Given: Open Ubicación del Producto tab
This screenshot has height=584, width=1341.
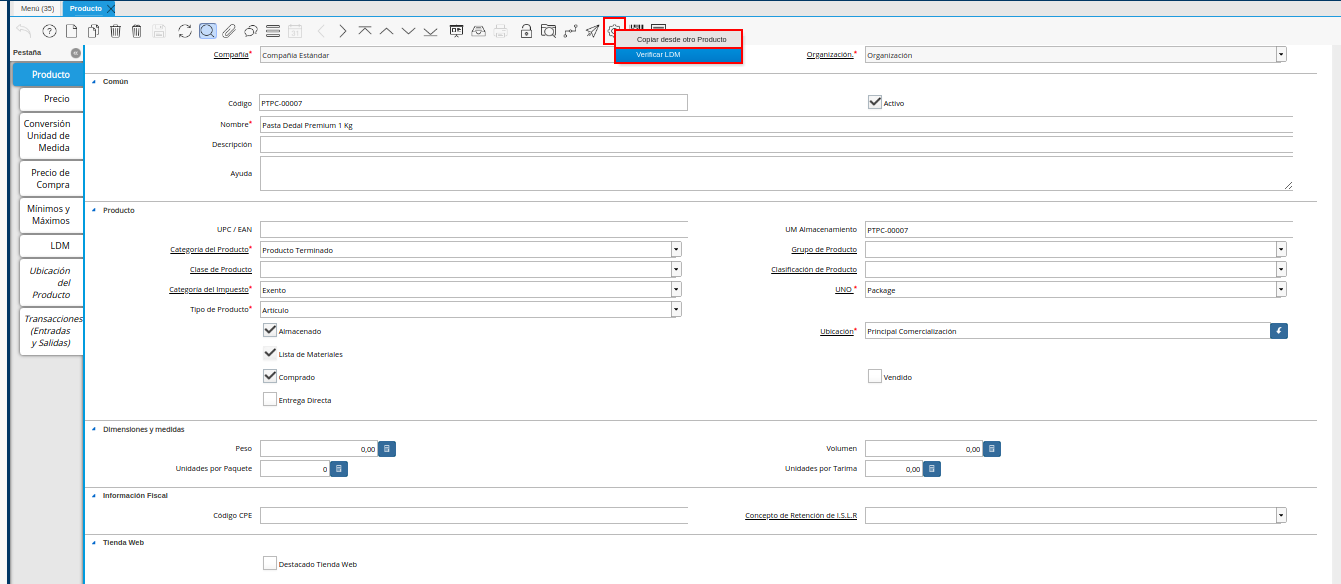Looking at the screenshot, I should tap(50, 283).
